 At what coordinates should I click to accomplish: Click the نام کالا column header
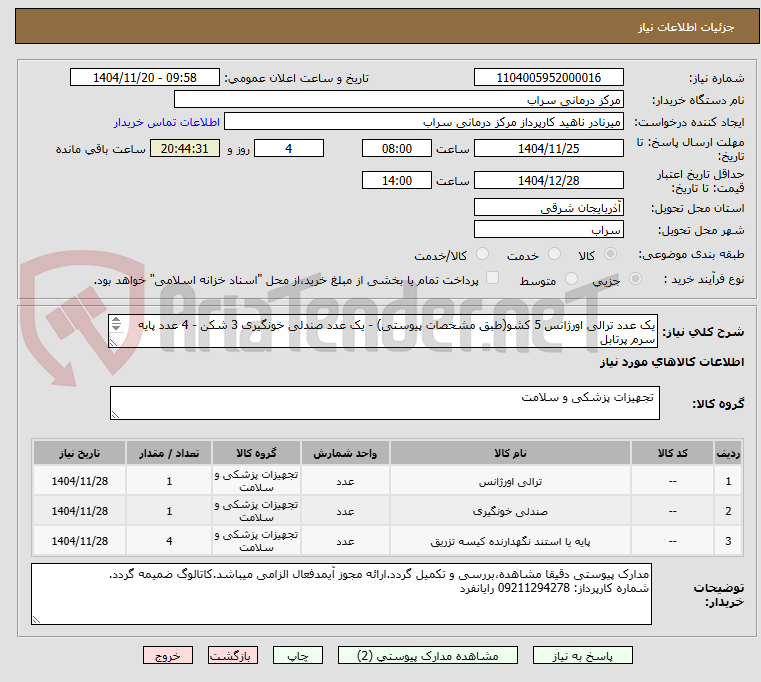pyautogui.click(x=510, y=453)
